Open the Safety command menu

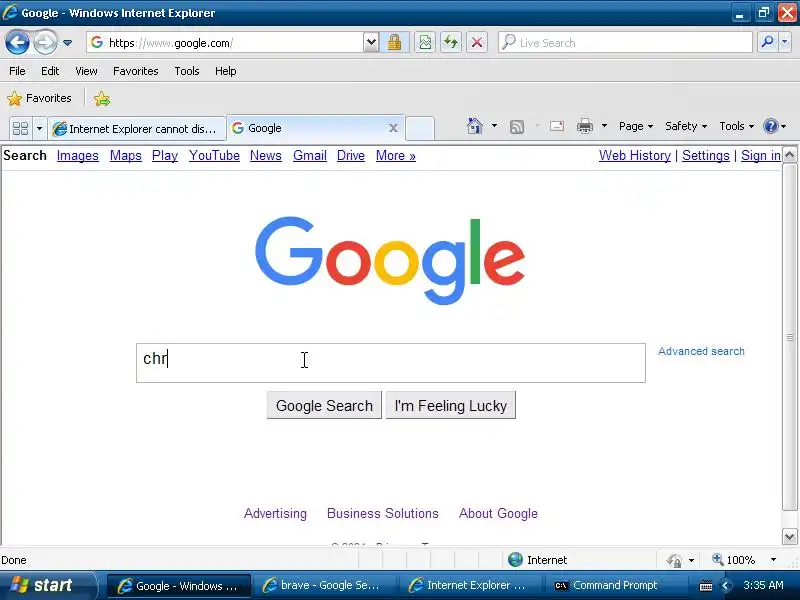pos(686,126)
